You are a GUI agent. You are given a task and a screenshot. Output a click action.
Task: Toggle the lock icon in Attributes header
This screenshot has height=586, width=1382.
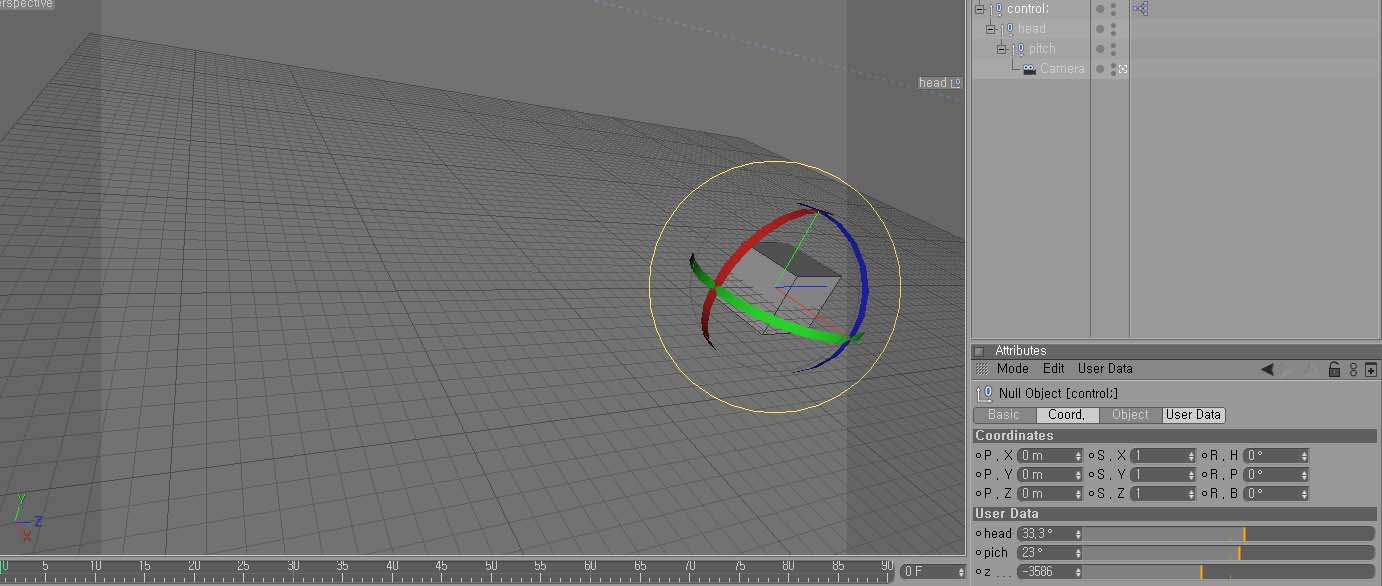1333,369
